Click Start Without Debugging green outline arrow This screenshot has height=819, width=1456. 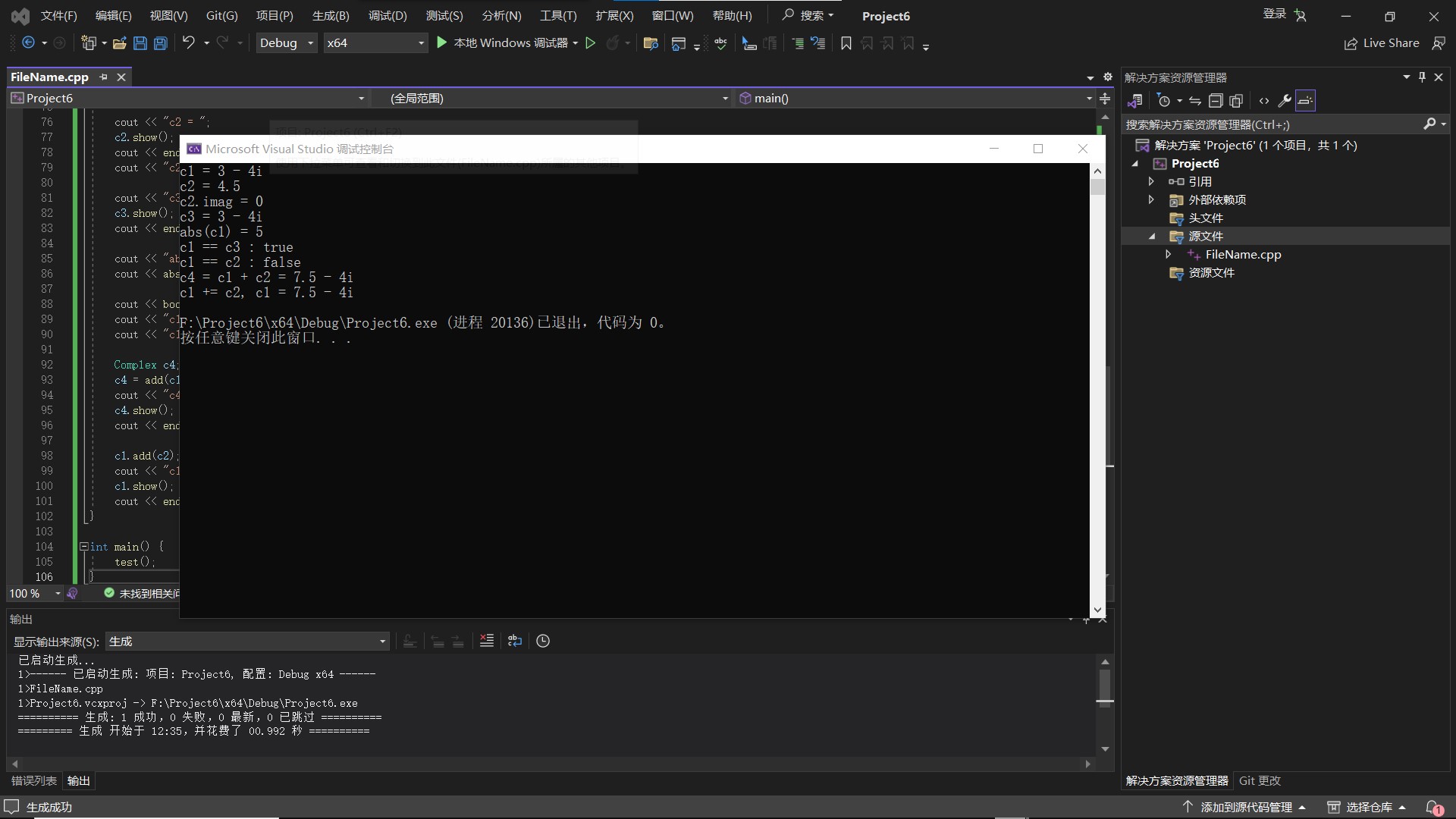tap(591, 43)
